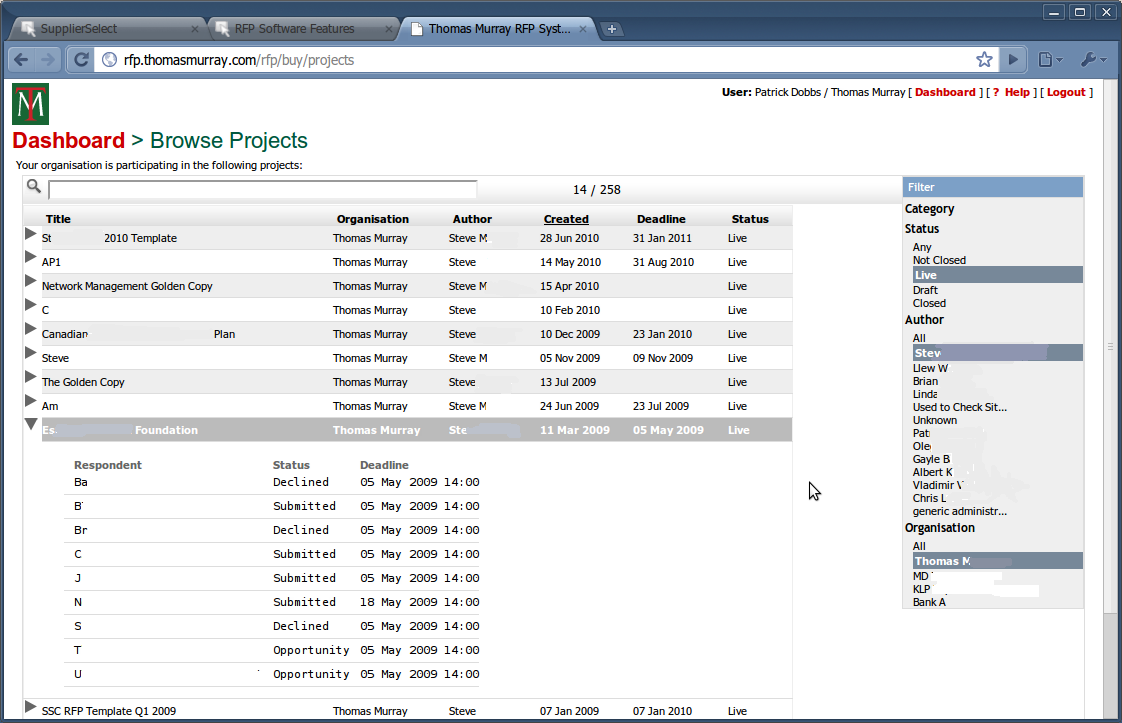Click the globe site icon in address bar
Image resolution: width=1122 pixels, height=723 pixels.
click(109, 59)
